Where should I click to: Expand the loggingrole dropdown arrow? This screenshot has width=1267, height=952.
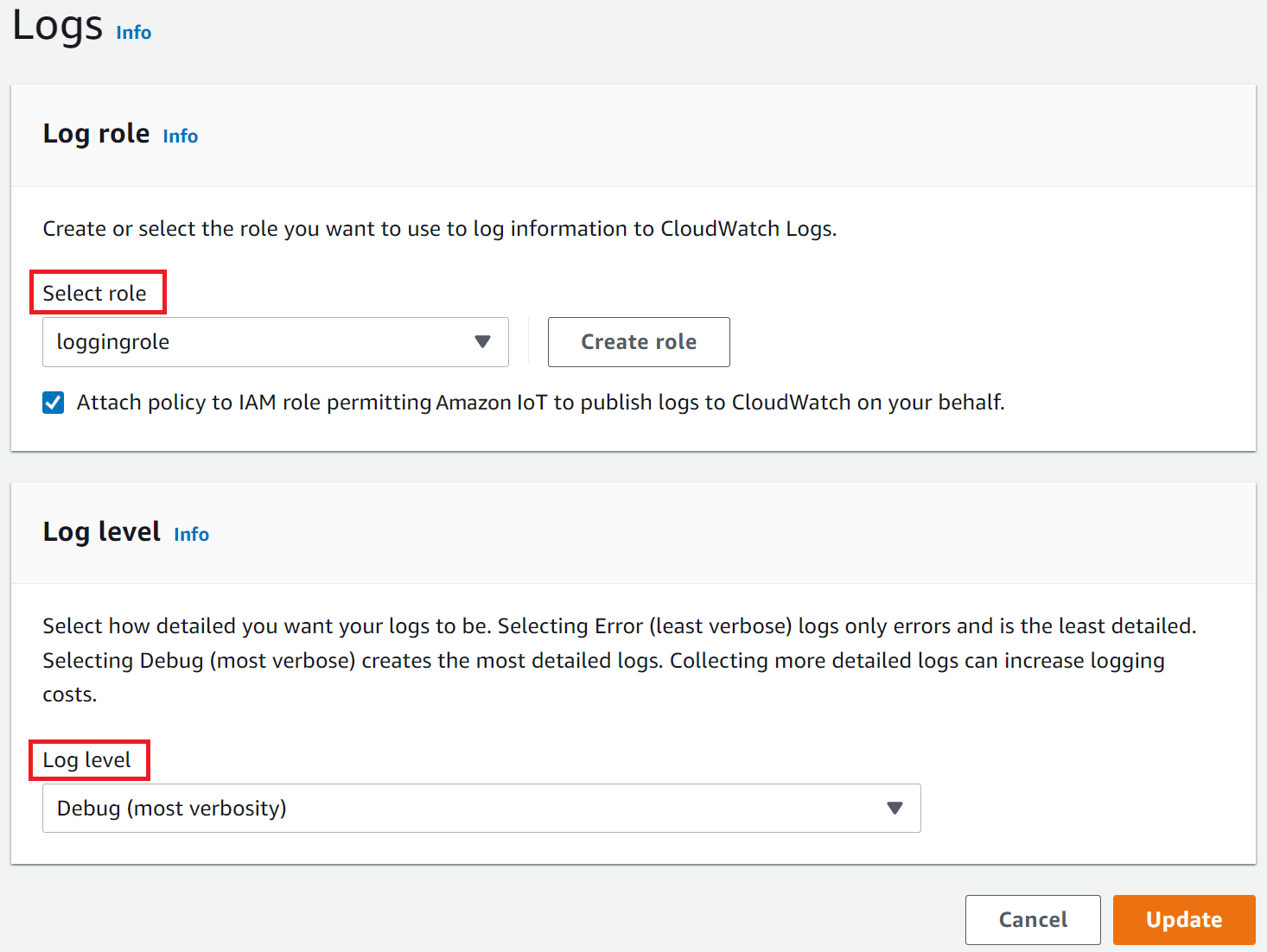(482, 342)
